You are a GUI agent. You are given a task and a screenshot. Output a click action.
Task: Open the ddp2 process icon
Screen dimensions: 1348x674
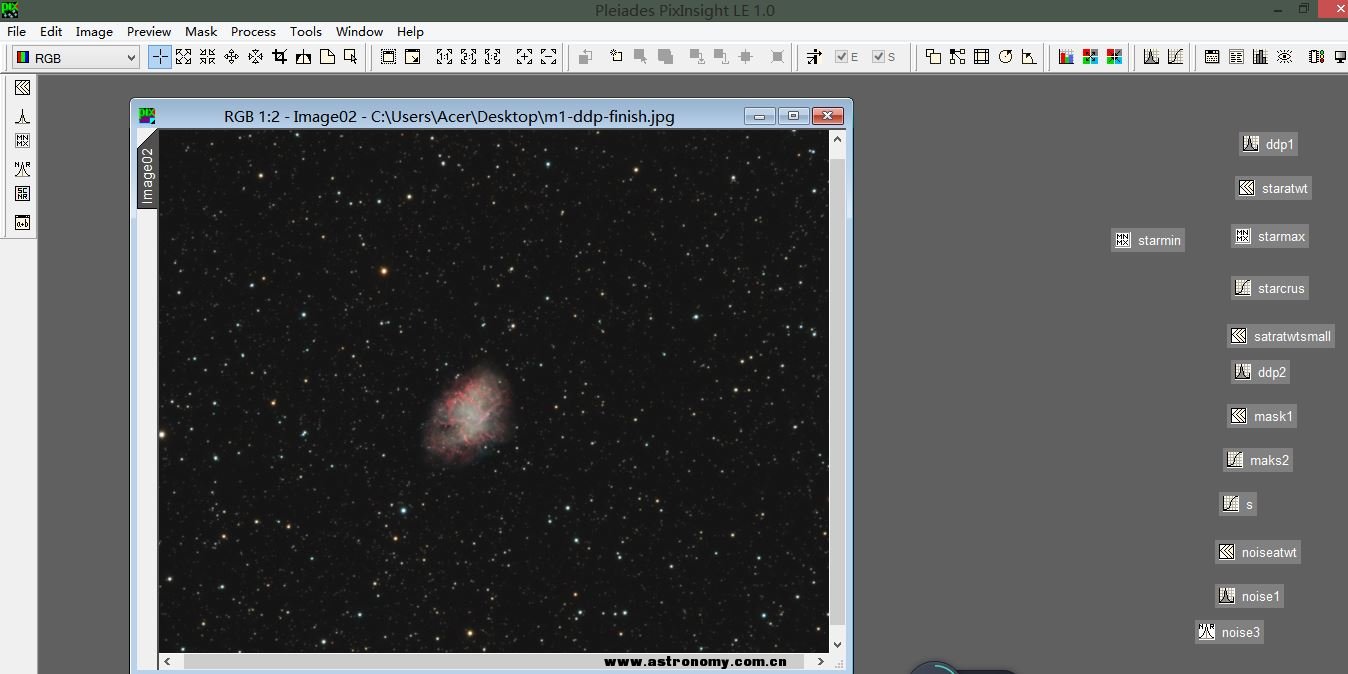tap(1260, 372)
